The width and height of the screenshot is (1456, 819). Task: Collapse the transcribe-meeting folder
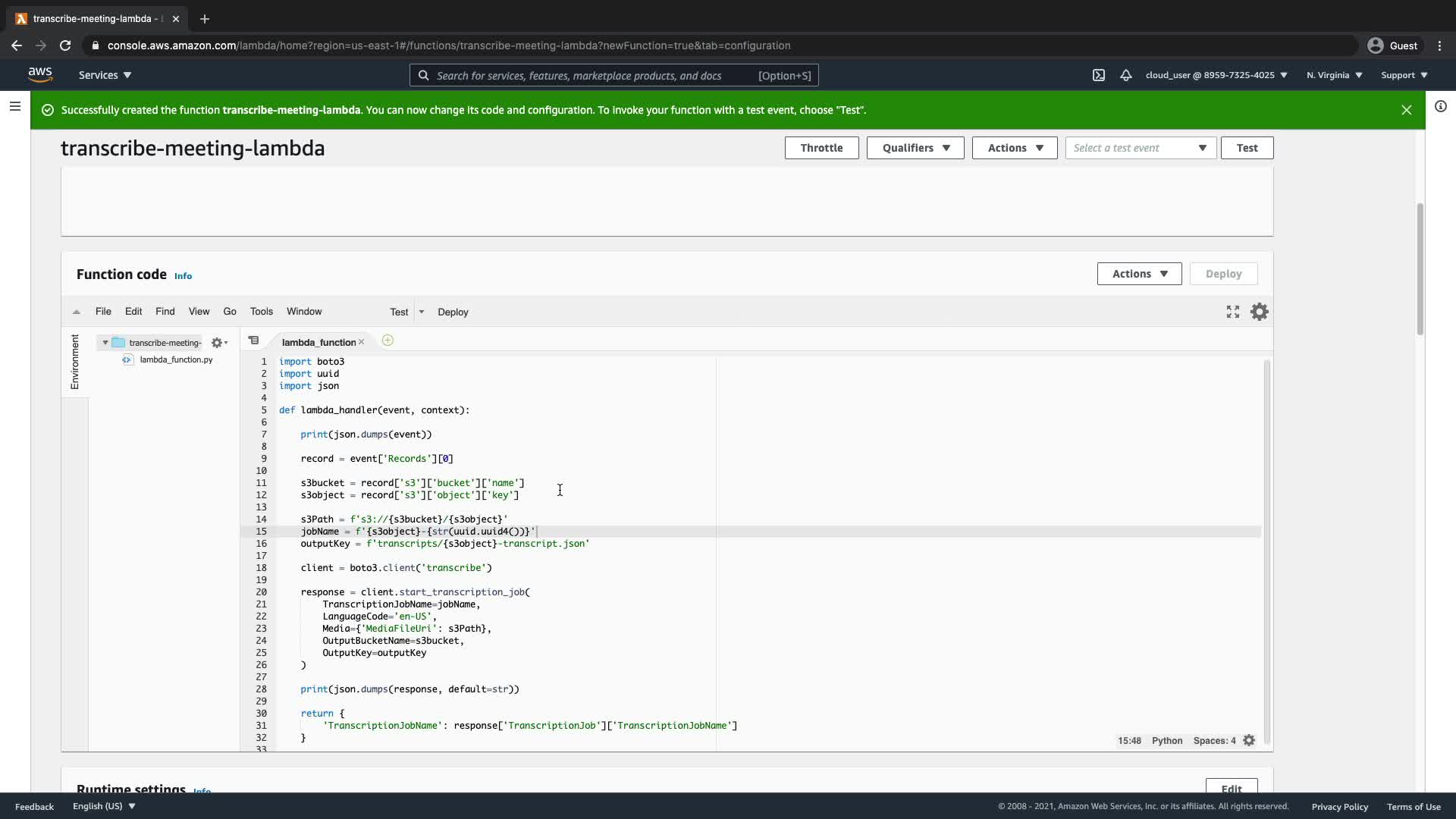pos(105,343)
